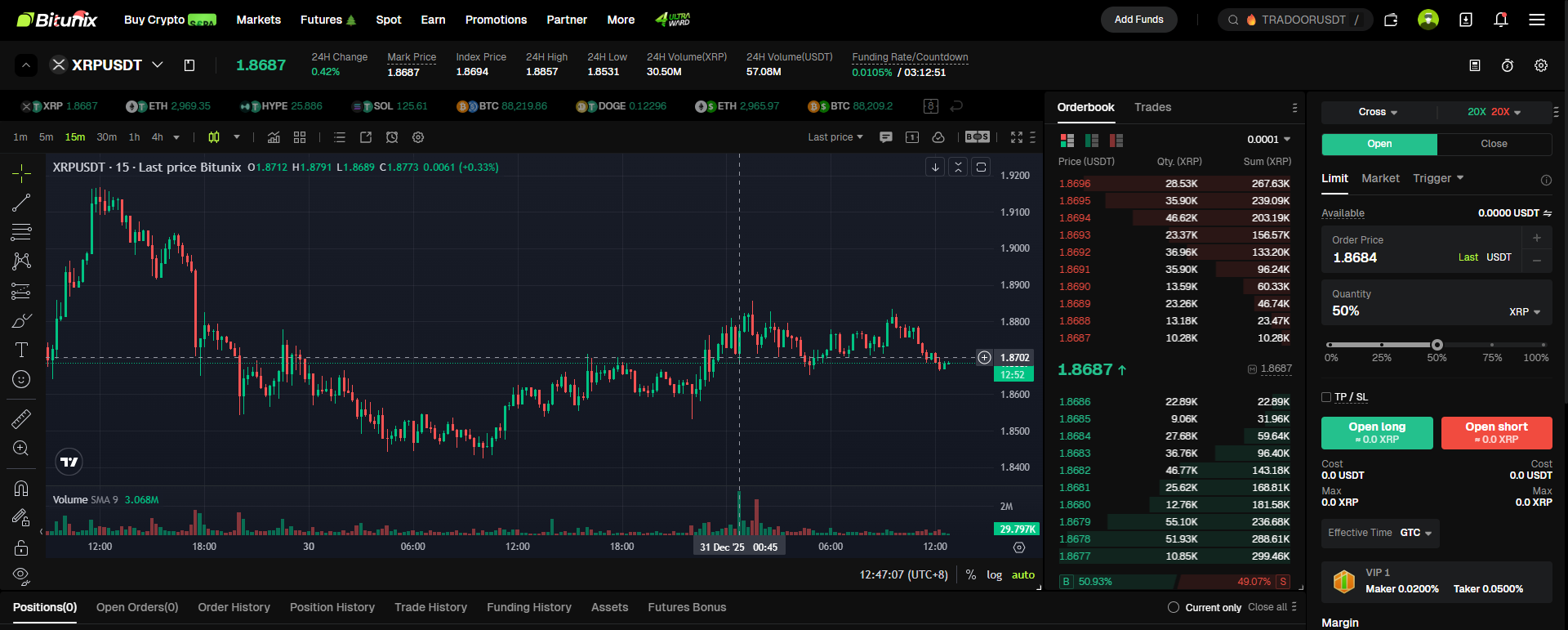Switch to Trades tab in orderbook

(x=1152, y=107)
